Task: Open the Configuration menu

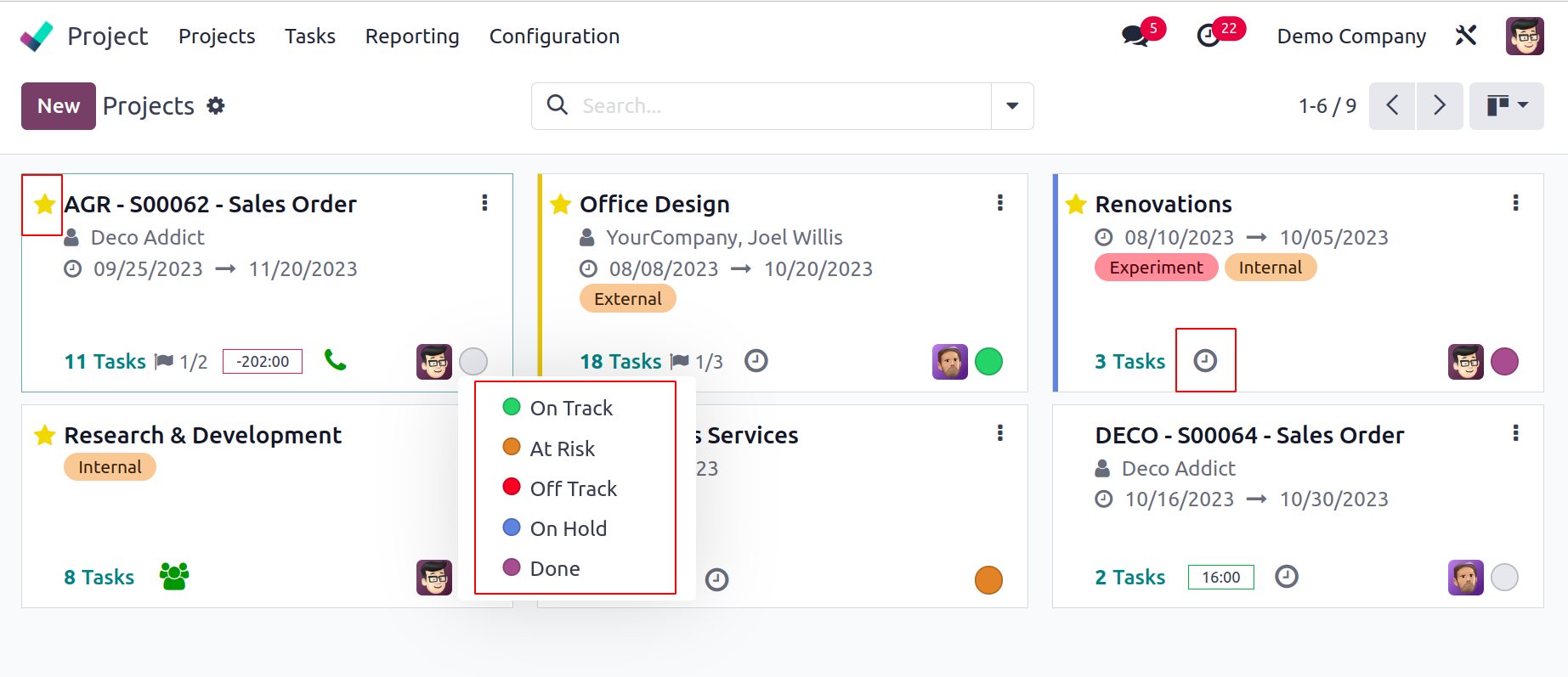Action: [554, 36]
